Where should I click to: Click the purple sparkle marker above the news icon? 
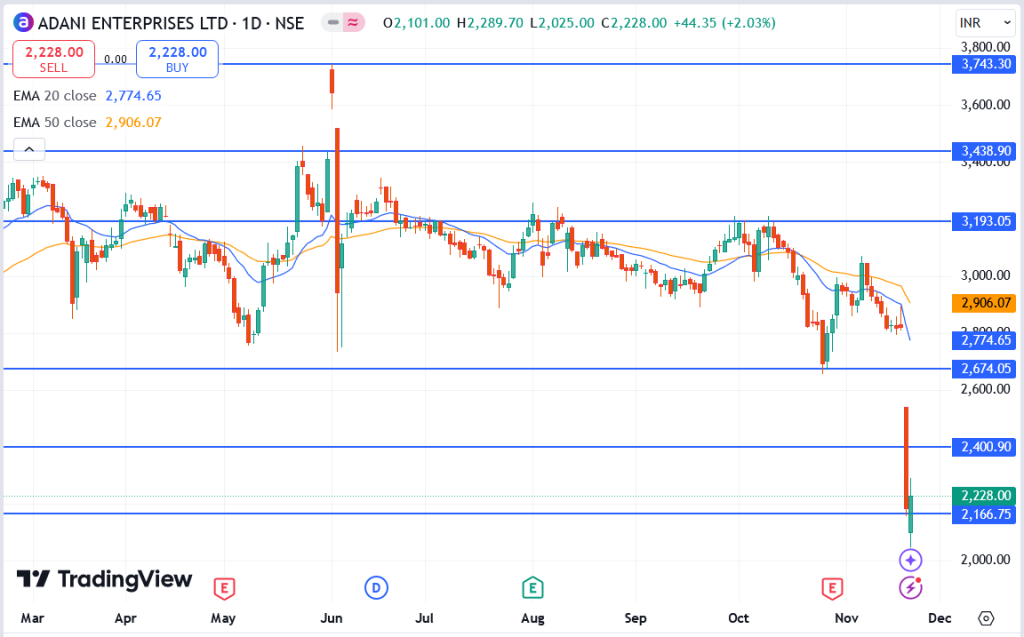pos(910,560)
